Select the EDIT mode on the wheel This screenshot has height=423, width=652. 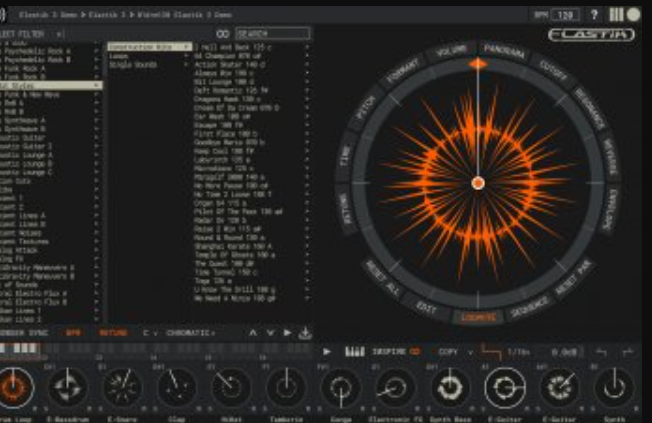pos(427,308)
